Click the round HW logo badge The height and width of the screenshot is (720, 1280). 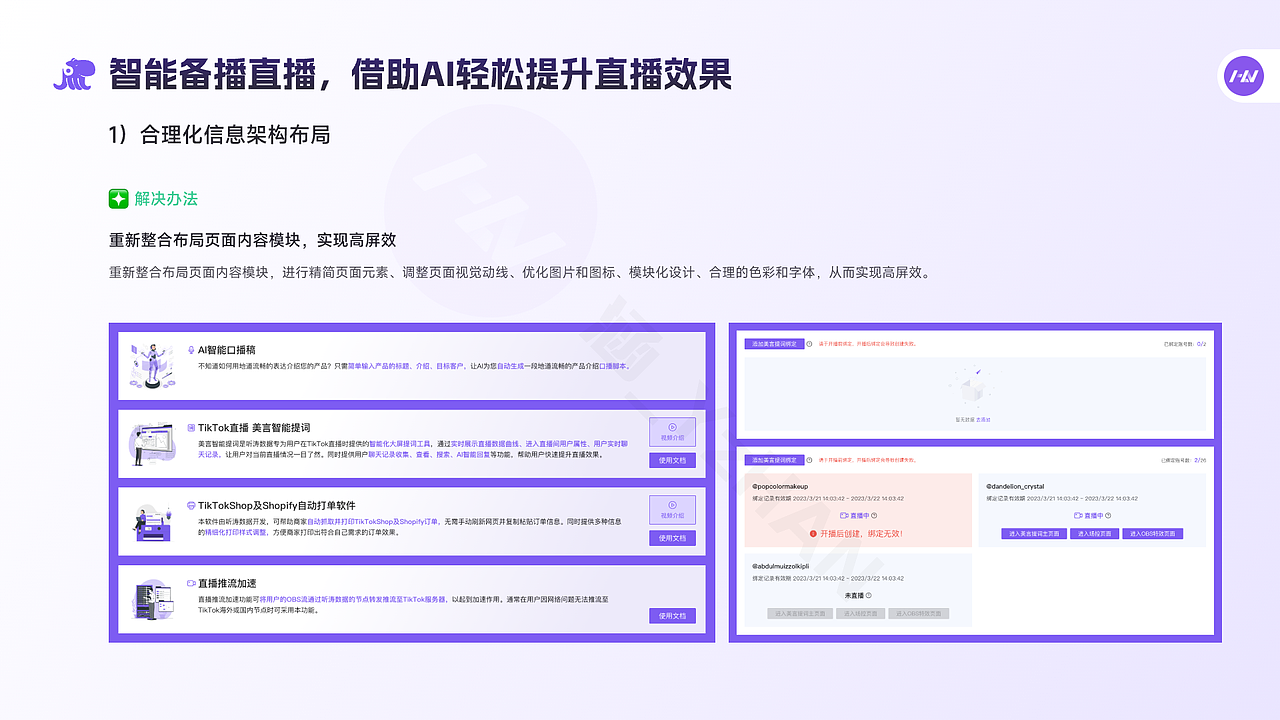tap(1243, 76)
